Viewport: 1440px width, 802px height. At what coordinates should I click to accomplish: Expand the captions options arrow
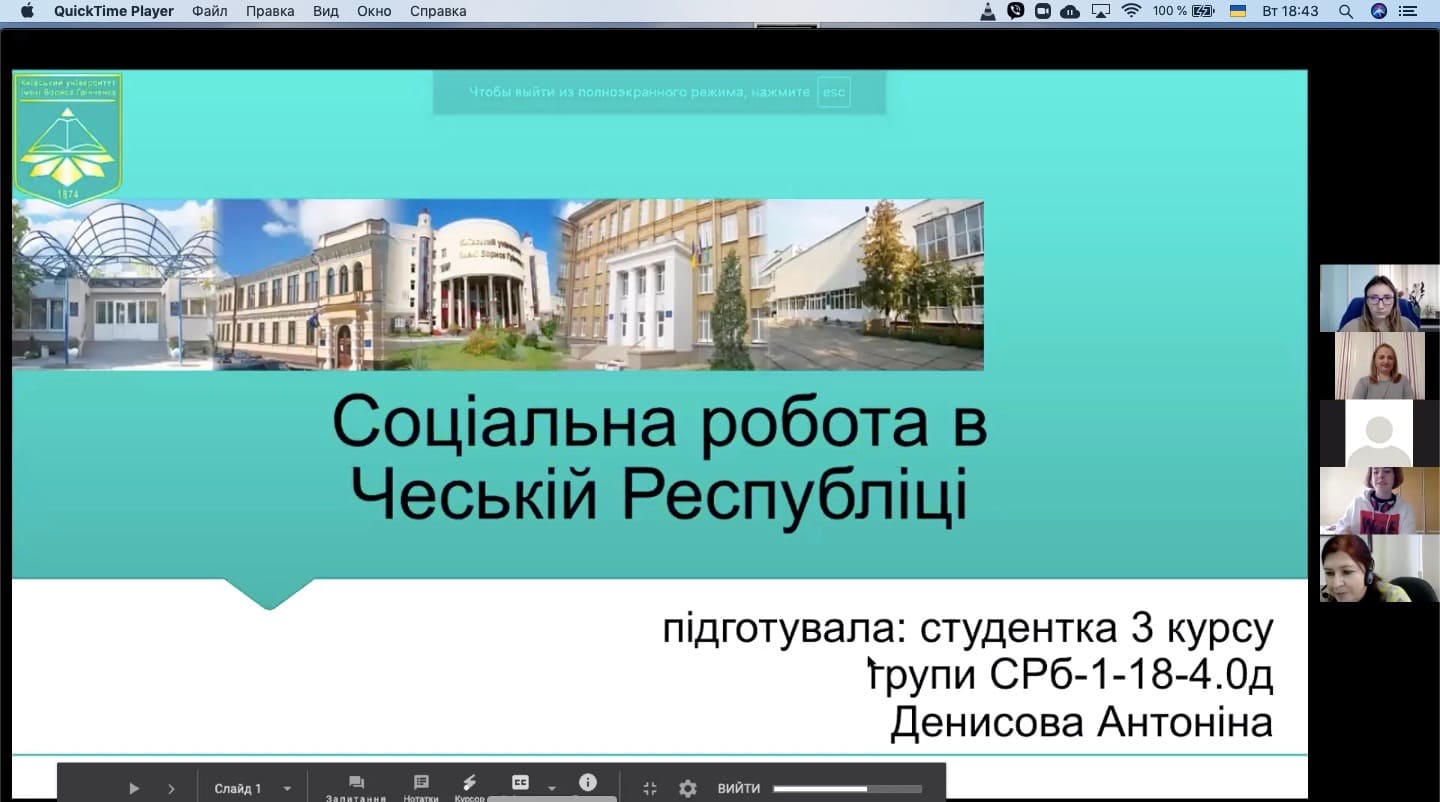pos(551,788)
